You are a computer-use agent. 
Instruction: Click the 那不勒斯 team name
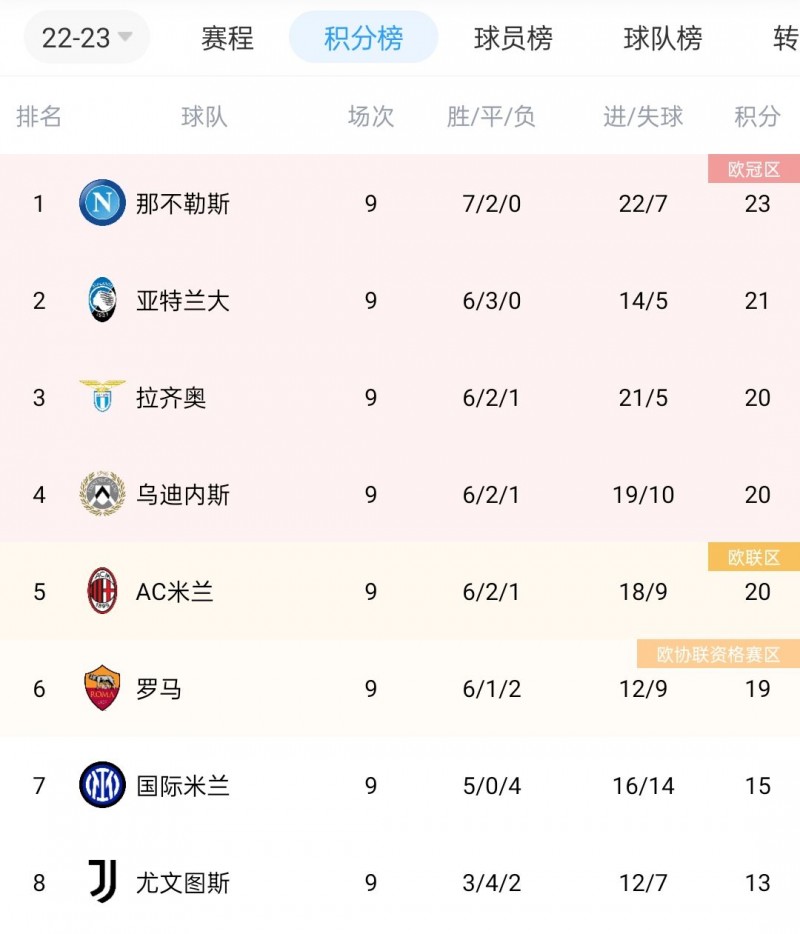pyautogui.click(x=183, y=204)
